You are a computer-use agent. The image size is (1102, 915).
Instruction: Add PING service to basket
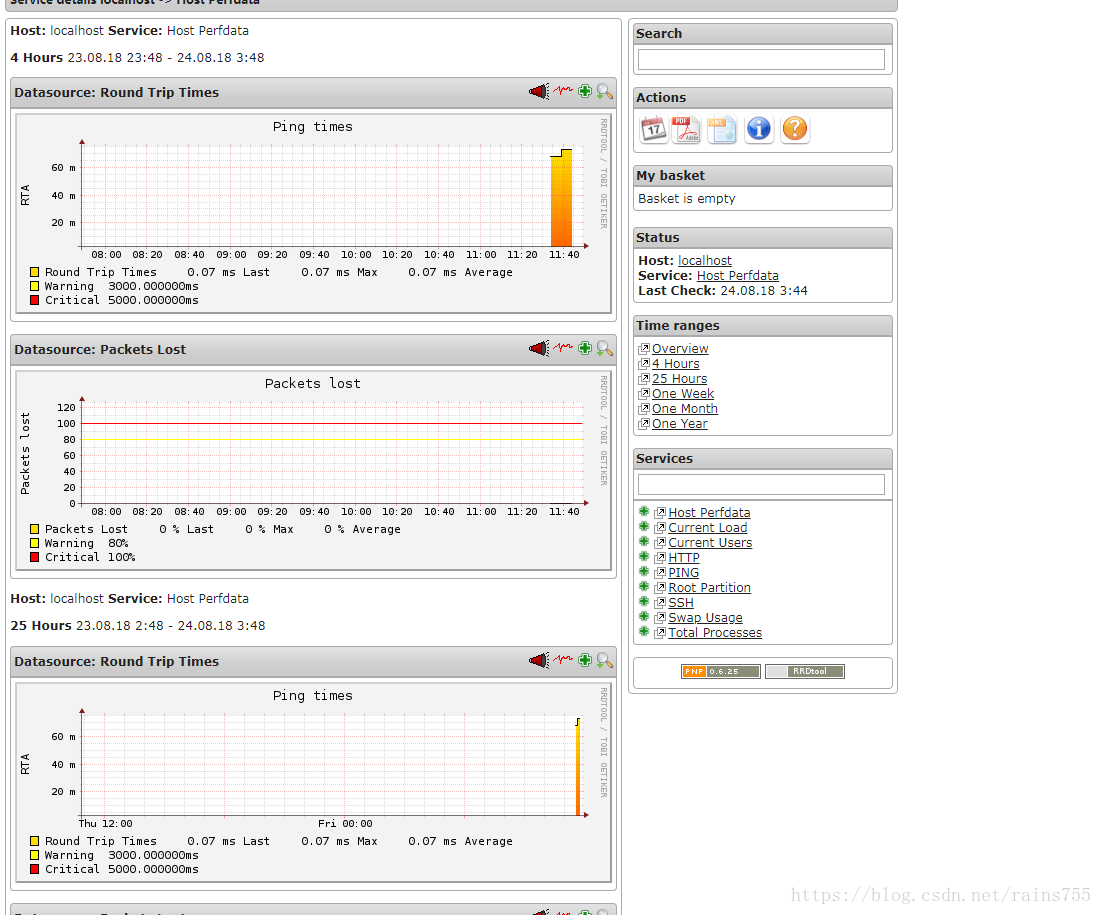click(644, 571)
